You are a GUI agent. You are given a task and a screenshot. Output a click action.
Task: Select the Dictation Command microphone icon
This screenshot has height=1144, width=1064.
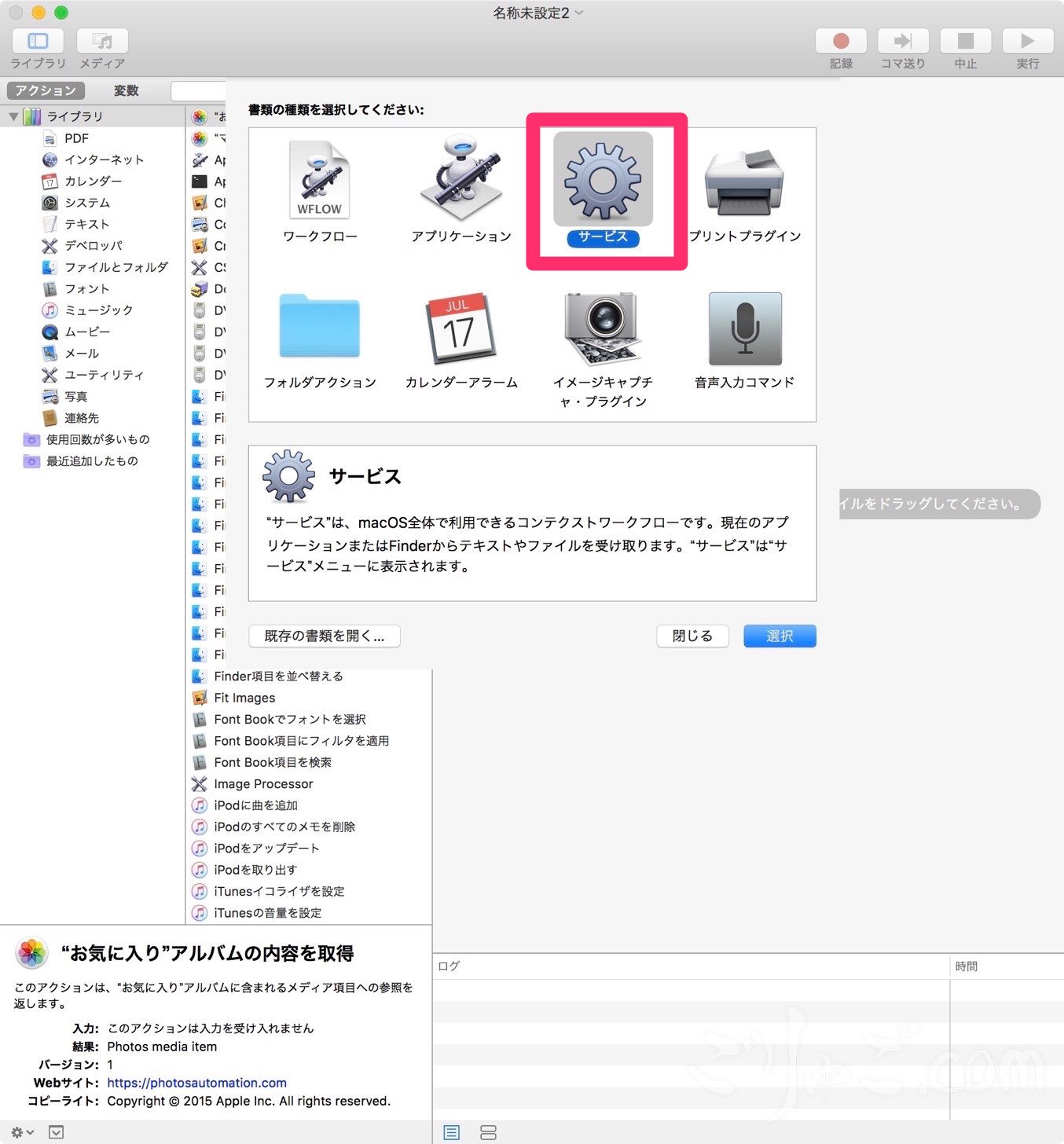(x=744, y=328)
